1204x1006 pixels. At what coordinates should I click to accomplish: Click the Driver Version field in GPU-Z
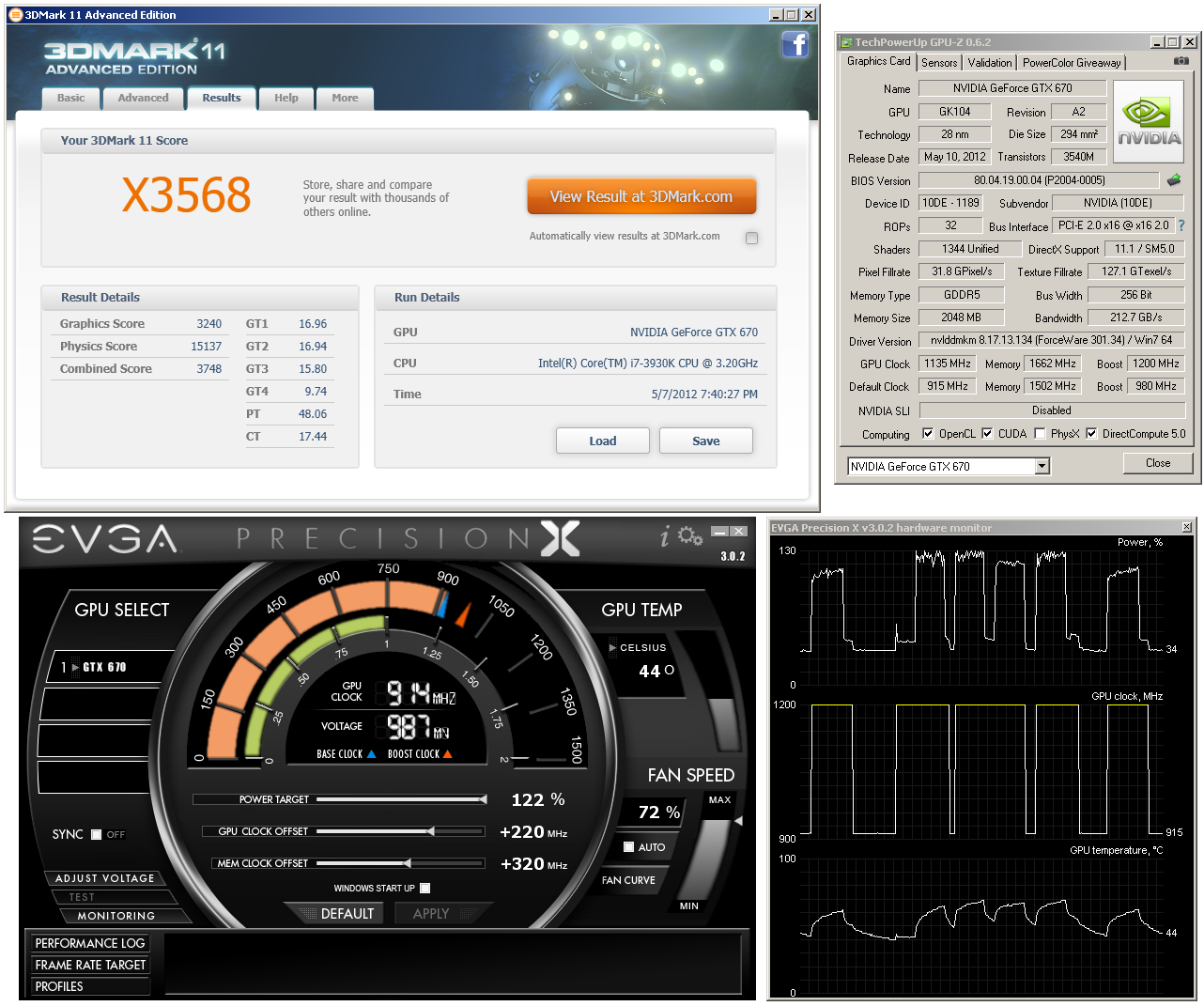tap(1051, 340)
